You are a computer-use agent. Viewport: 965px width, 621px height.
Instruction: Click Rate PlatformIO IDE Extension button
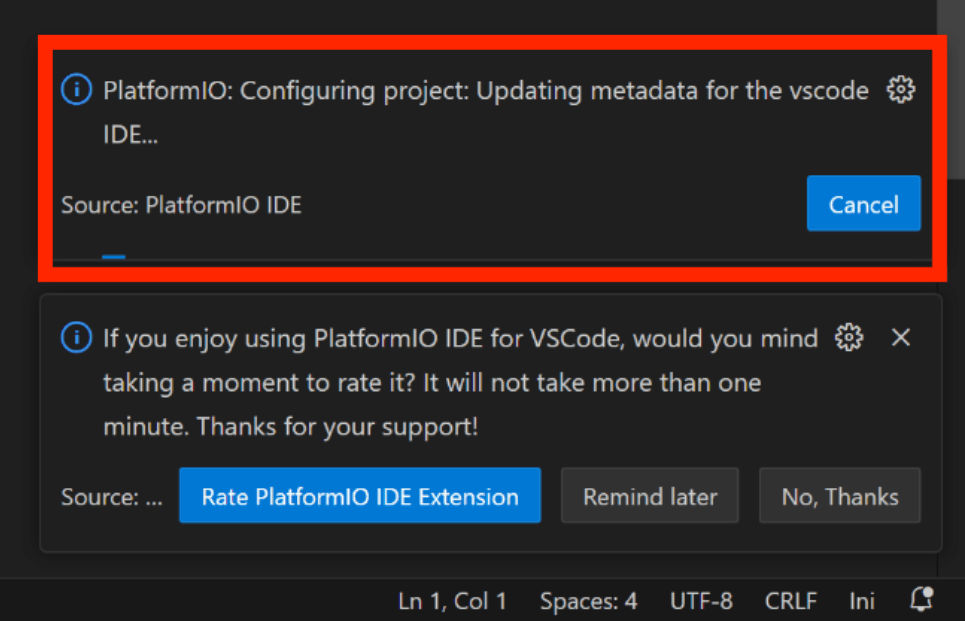pyautogui.click(x=360, y=495)
